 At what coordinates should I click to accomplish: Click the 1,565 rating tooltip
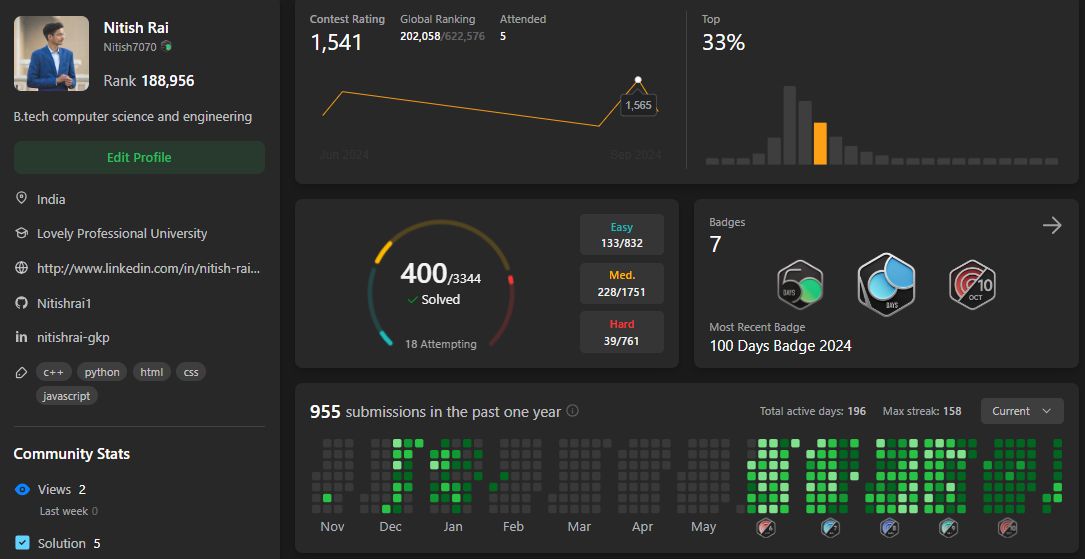(x=638, y=105)
